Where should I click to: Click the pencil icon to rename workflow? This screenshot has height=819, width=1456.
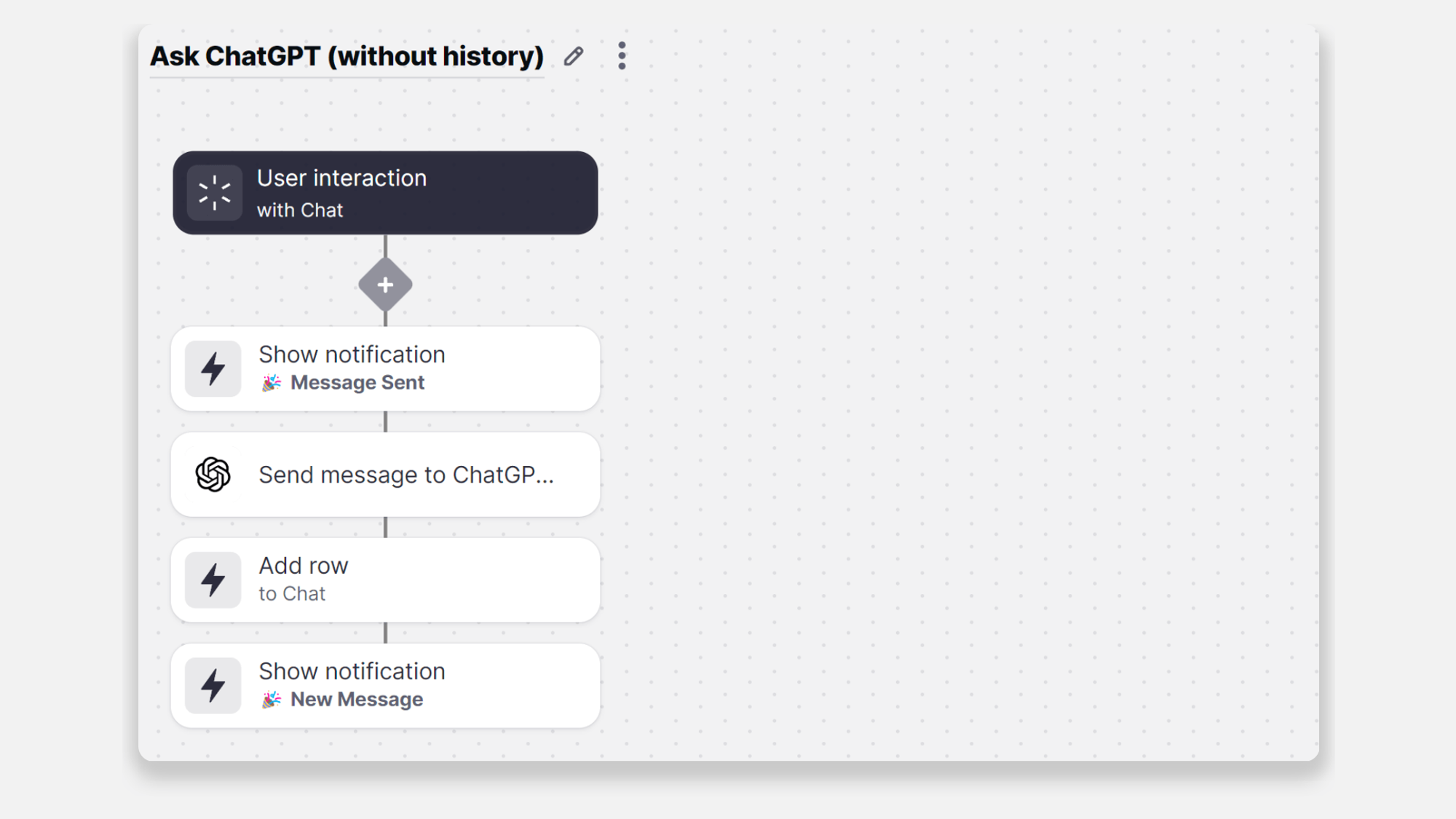click(574, 56)
